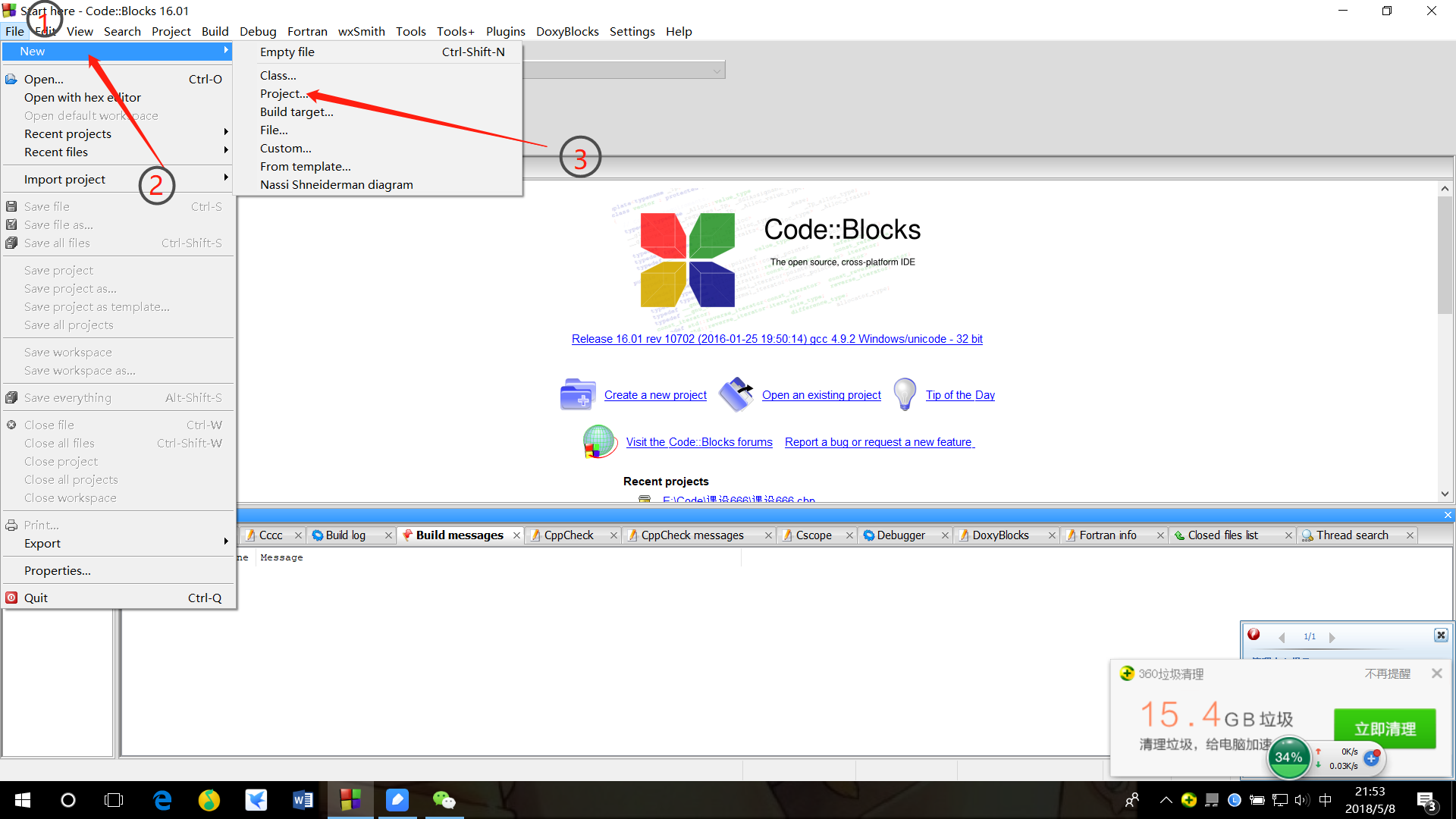
Task: Click the Open folder icon in File menu
Action: click(11, 79)
